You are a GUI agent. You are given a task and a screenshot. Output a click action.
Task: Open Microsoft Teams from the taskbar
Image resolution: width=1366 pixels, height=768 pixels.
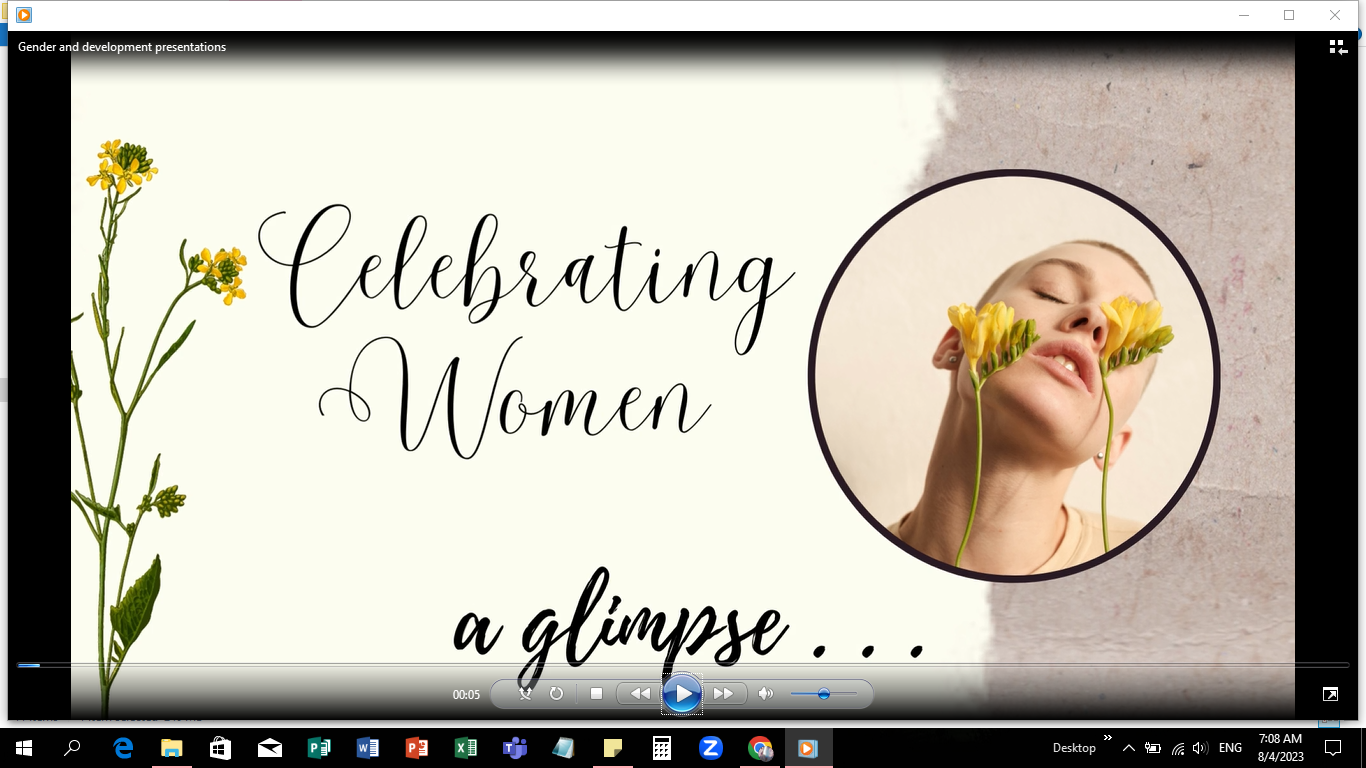click(515, 748)
